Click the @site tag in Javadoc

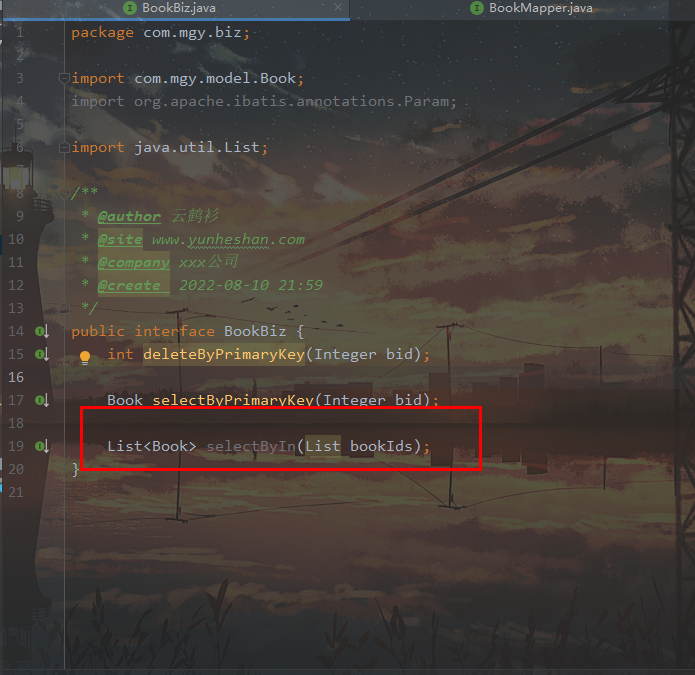pos(120,239)
